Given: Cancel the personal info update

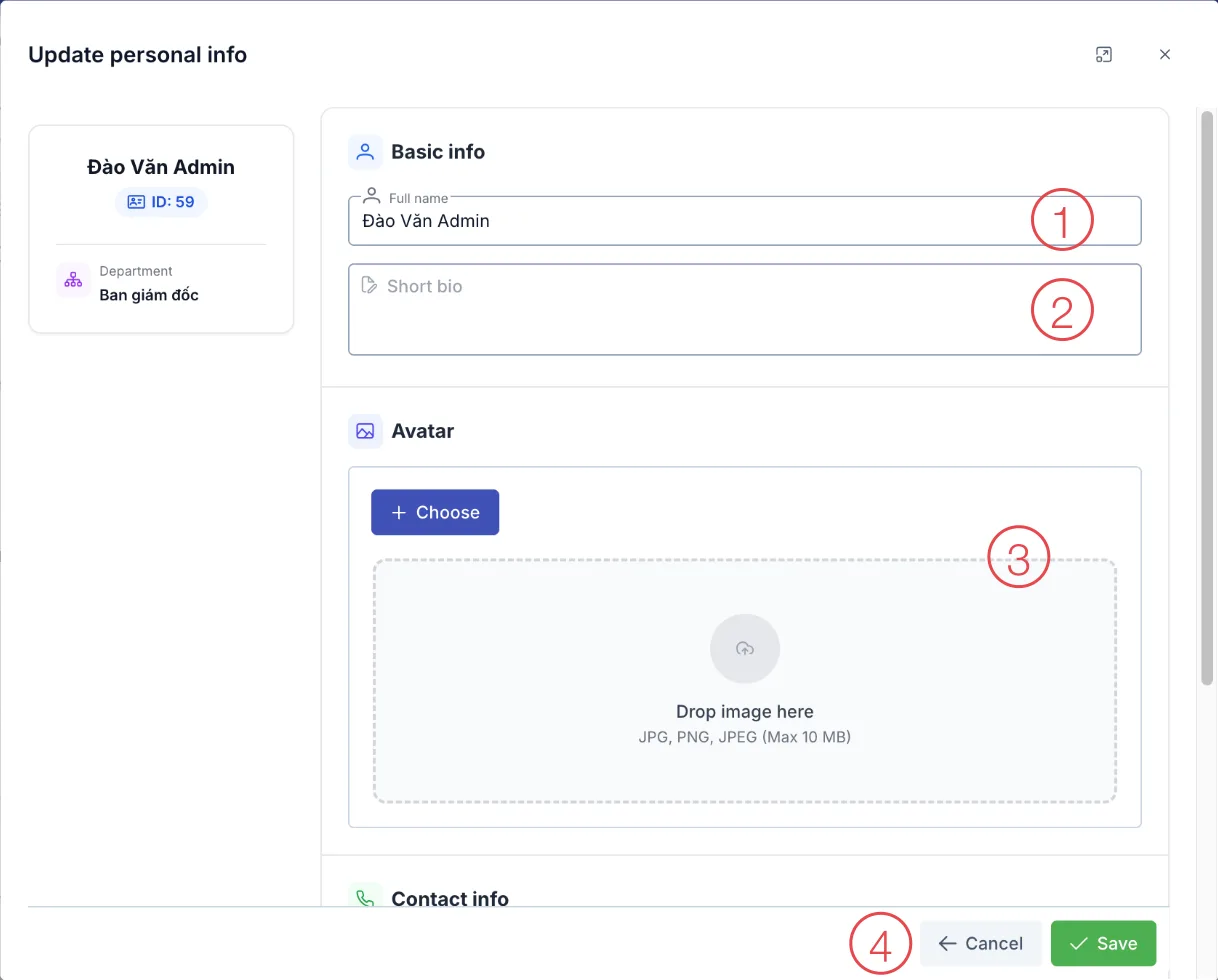Looking at the screenshot, I should [981, 943].
